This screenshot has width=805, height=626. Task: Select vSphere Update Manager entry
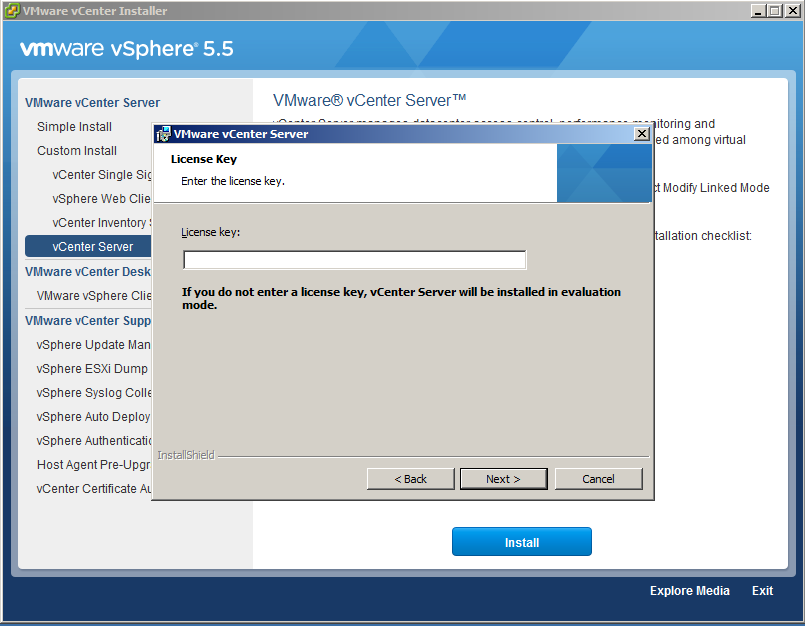coord(94,345)
